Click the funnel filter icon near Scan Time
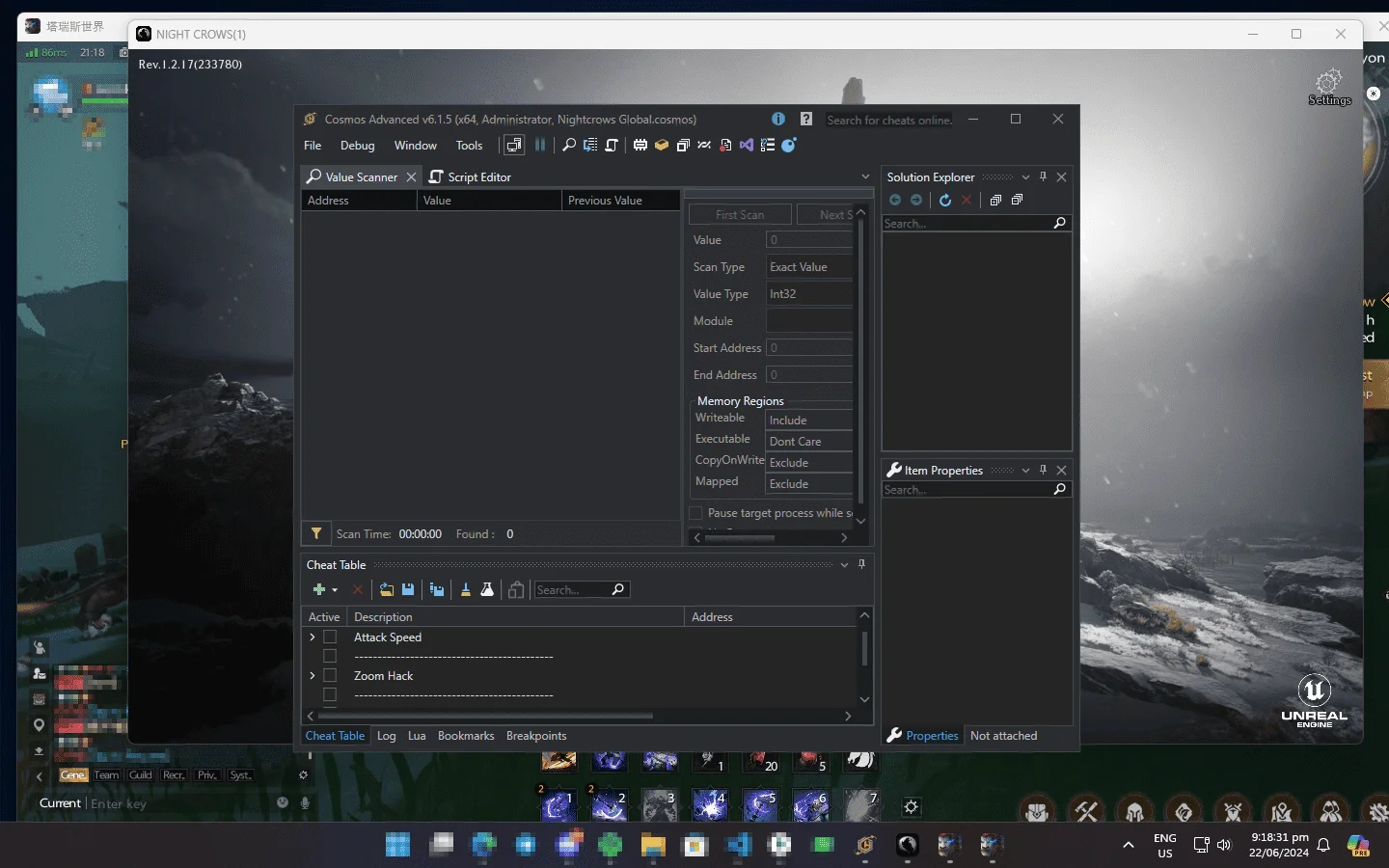The height and width of the screenshot is (868, 1389). [x=315, y=533]
